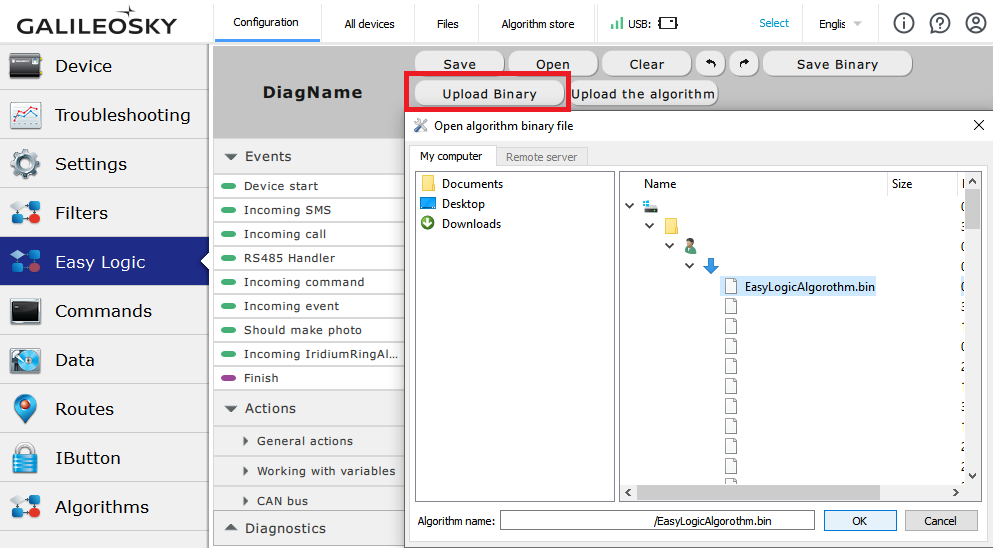Image resolution: width=993 pixels, height=548 pixels.
Task: Collapse the downloads tree node
Action: click(690, 265)
